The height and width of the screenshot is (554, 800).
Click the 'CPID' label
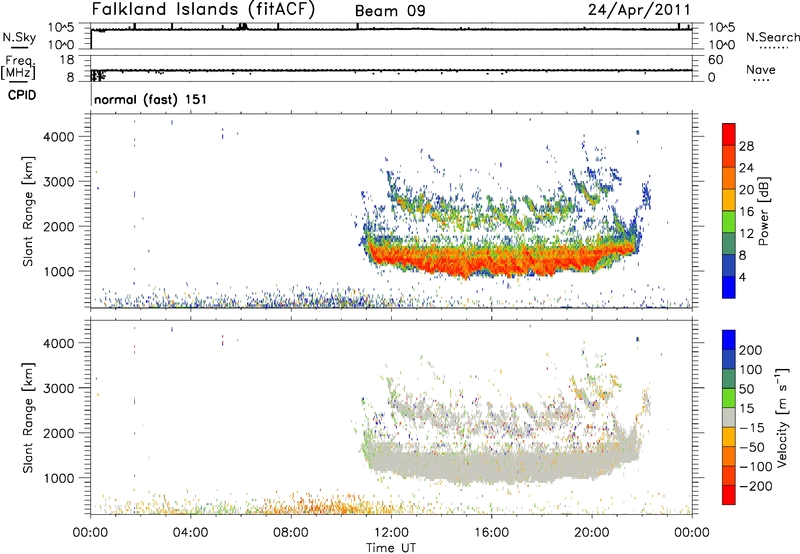coord(22,95)
